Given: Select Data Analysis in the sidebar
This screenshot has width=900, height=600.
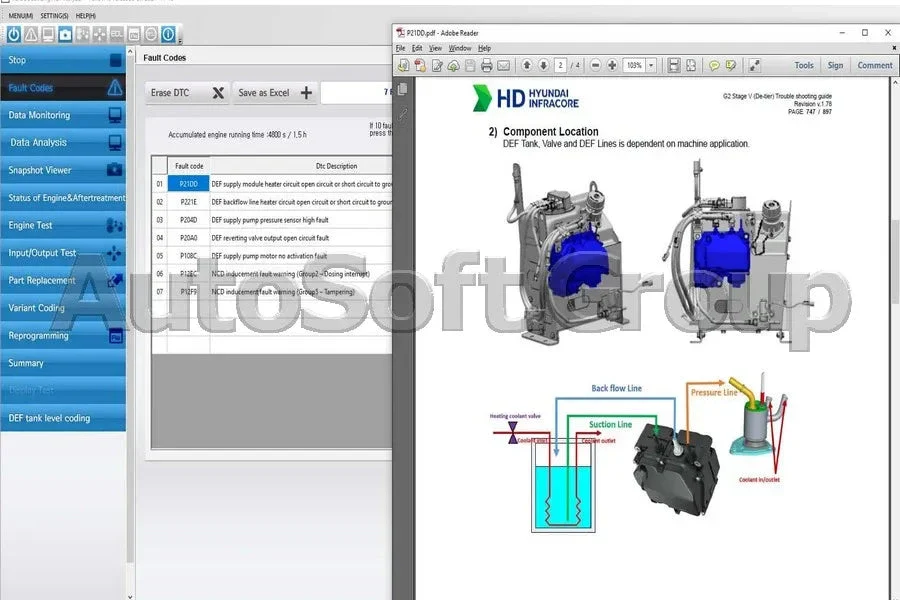Looking at the screenshot, I should point(63,142).
